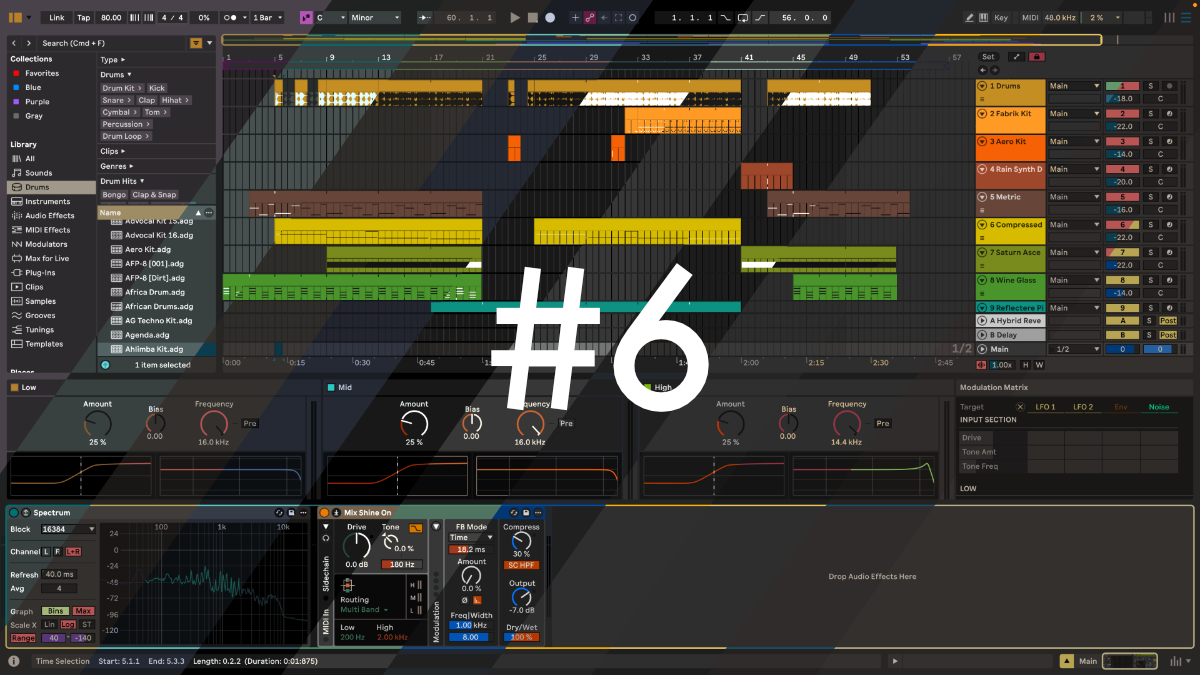Toggle the Key map mode switch
Screen dimensions: 1200x675
[x=1002, y=18]
